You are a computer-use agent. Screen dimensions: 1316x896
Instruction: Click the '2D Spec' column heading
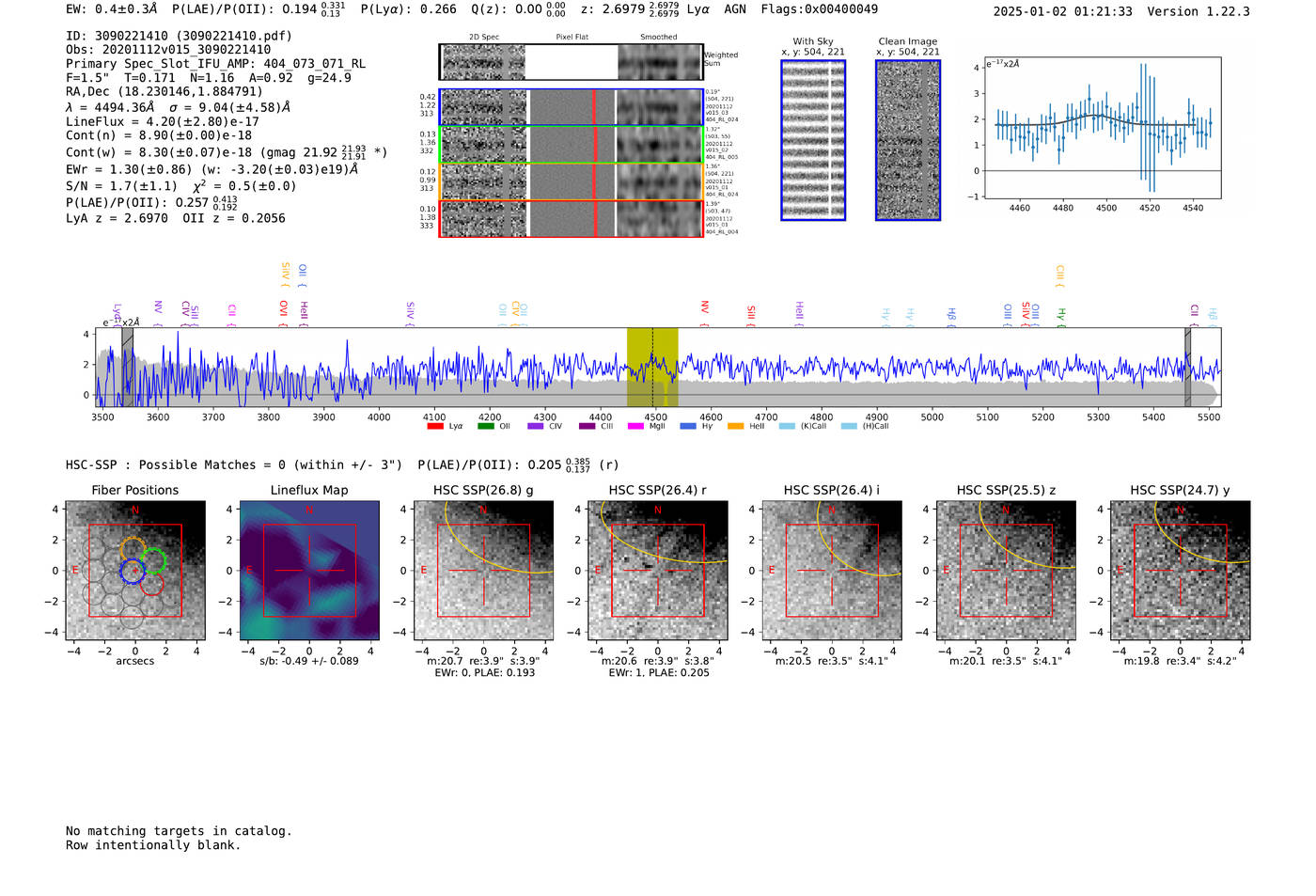tap(484, 37)
